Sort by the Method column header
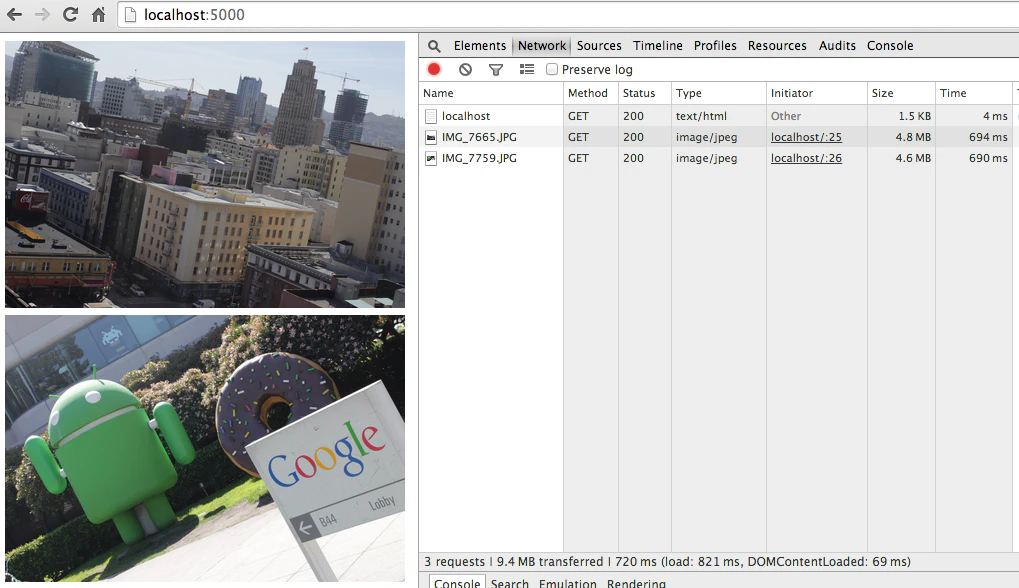 click(x=590, y=93)
